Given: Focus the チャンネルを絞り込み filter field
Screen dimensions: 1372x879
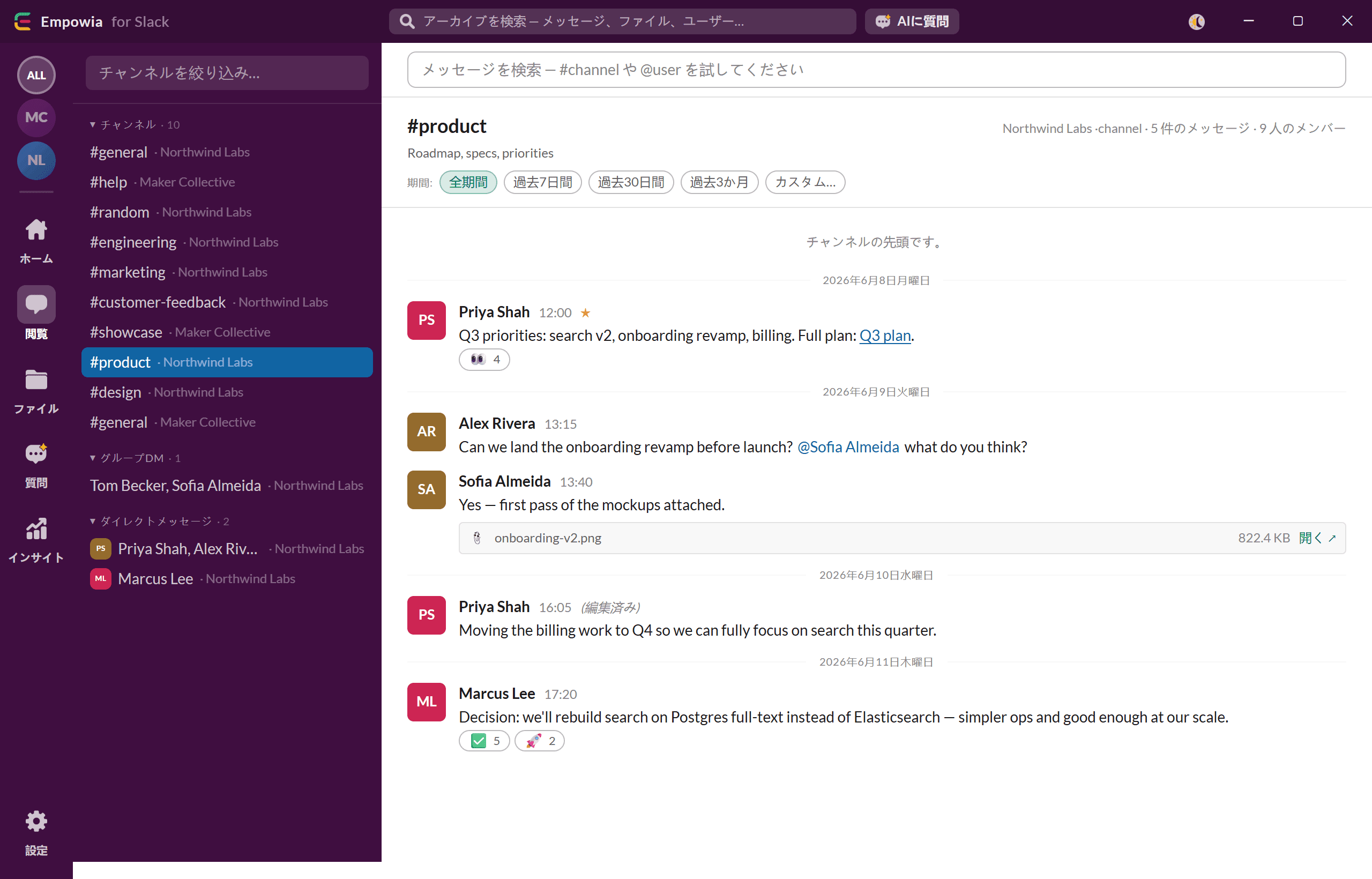Looking at the screenshot, I should point(227,72).
